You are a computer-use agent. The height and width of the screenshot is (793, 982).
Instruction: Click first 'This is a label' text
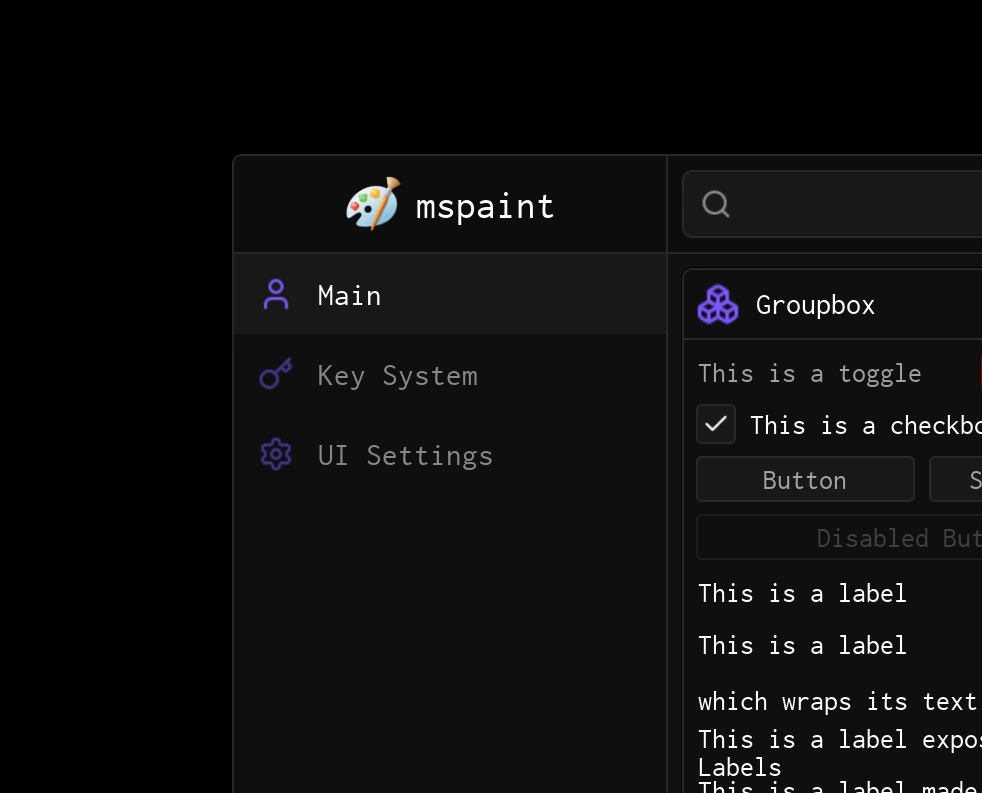pos(802,593)
